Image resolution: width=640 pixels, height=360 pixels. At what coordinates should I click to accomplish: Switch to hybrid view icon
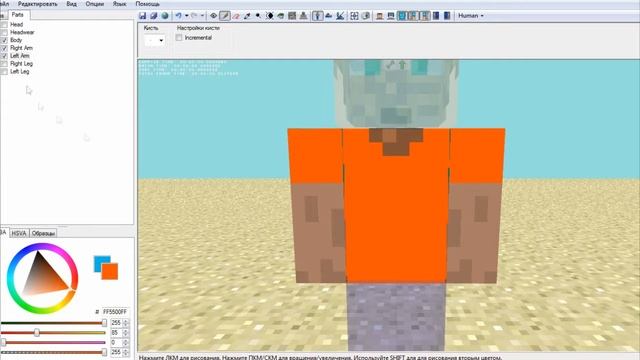pyautogui.click(x=340, y=16)
